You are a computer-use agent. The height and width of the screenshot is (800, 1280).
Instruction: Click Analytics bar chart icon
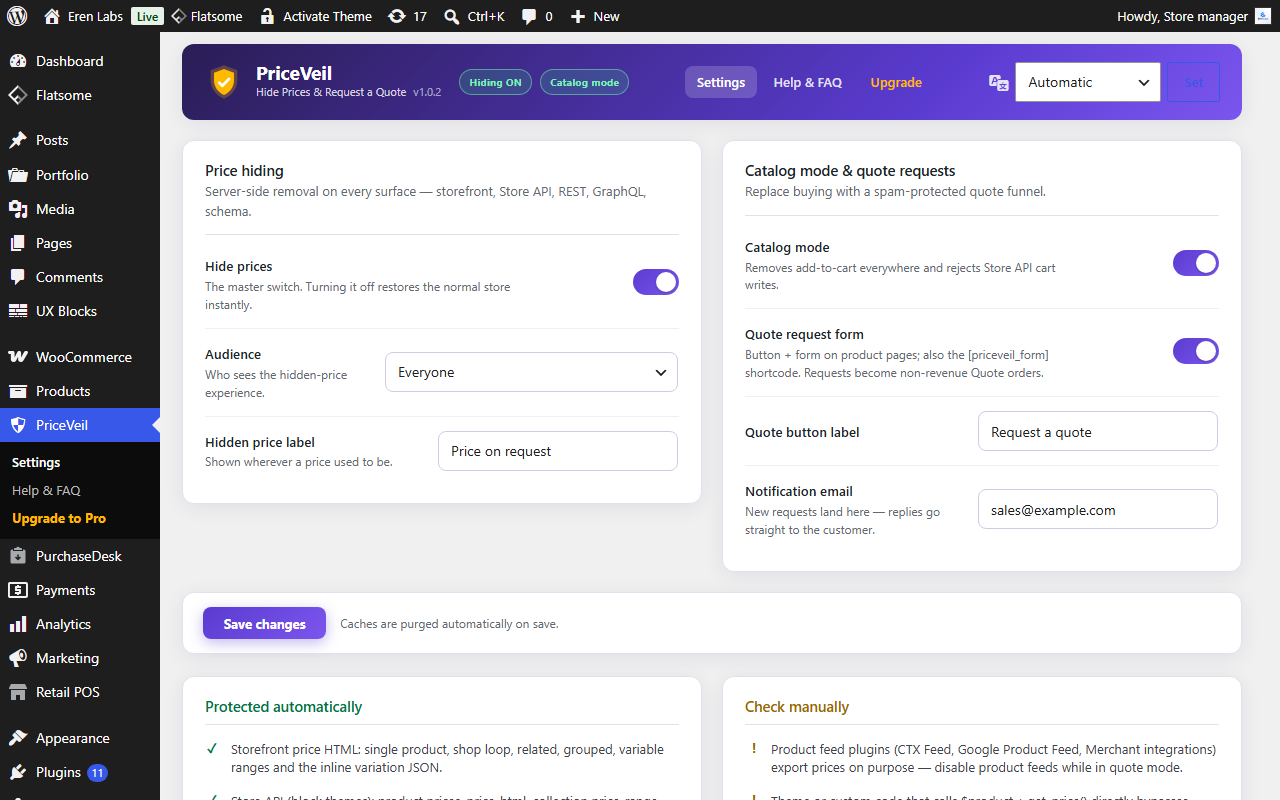18,624
